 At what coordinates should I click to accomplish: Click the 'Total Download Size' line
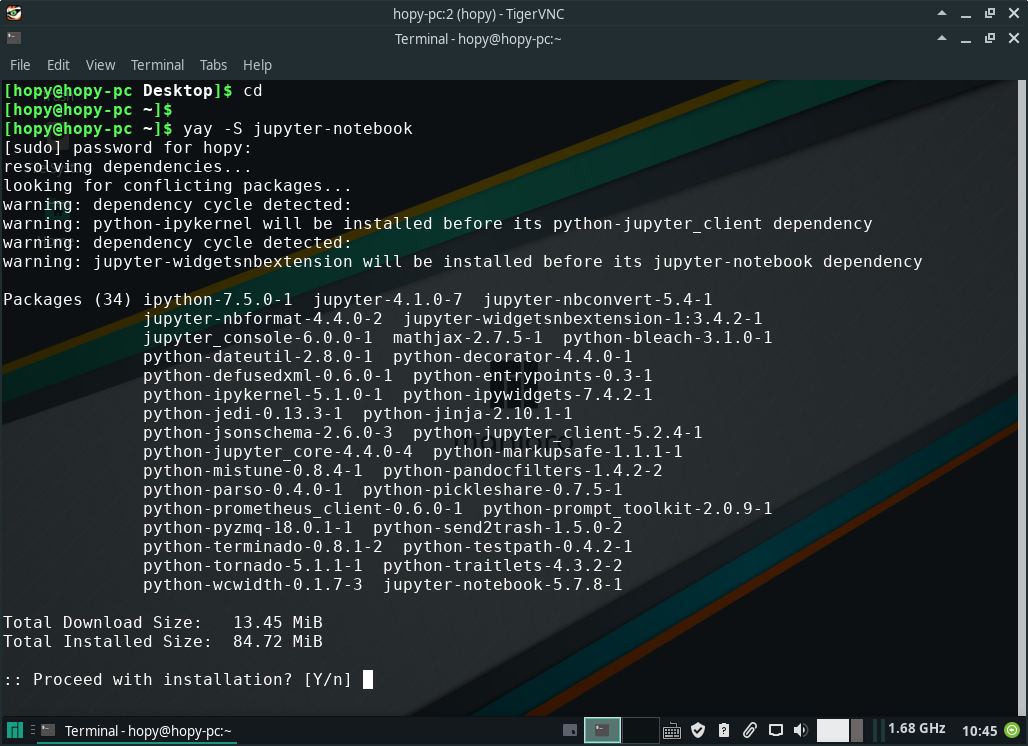[x=163, y=622]
